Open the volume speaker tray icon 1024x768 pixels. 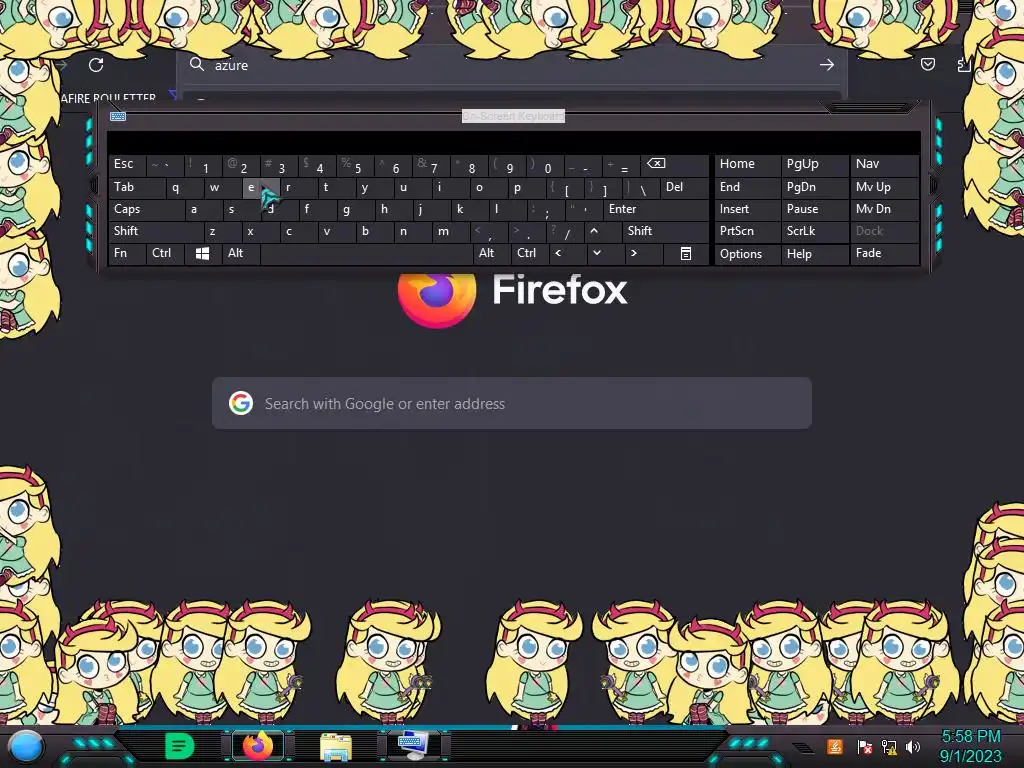pyautogui.click(x=912, y=747)
